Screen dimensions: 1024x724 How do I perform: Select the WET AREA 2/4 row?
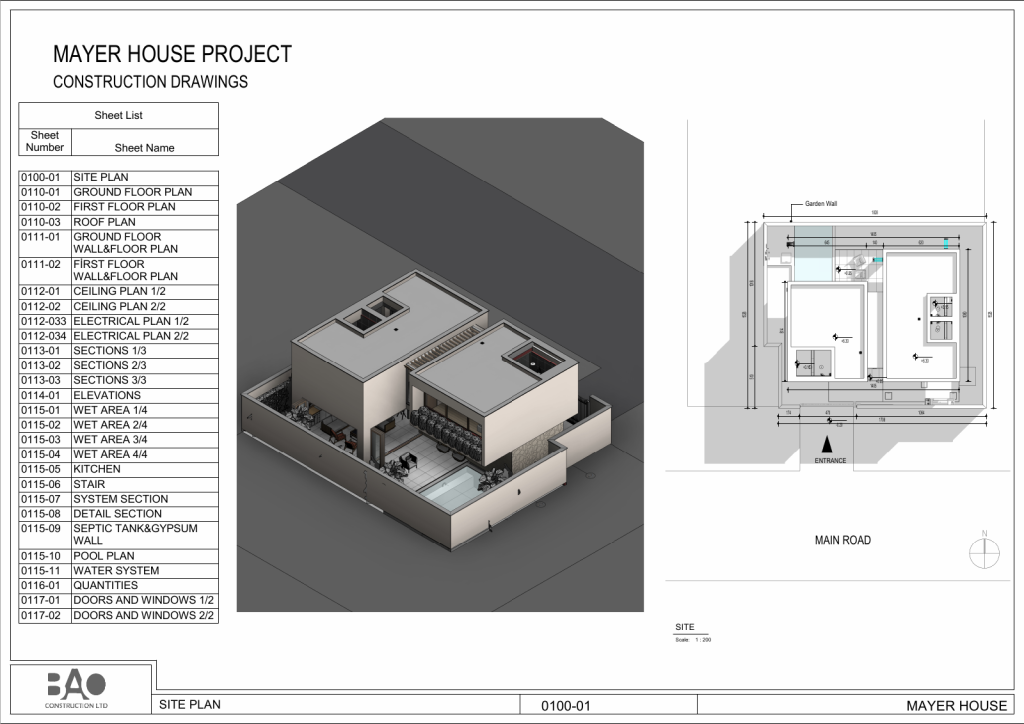pyautogui.click(x=118, y=425)
